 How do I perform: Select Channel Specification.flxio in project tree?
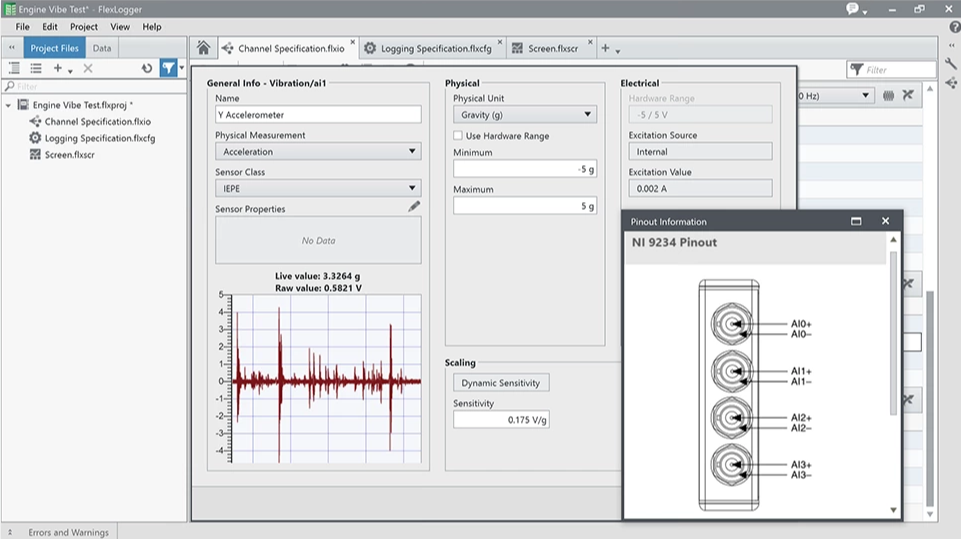pos(97,121)
